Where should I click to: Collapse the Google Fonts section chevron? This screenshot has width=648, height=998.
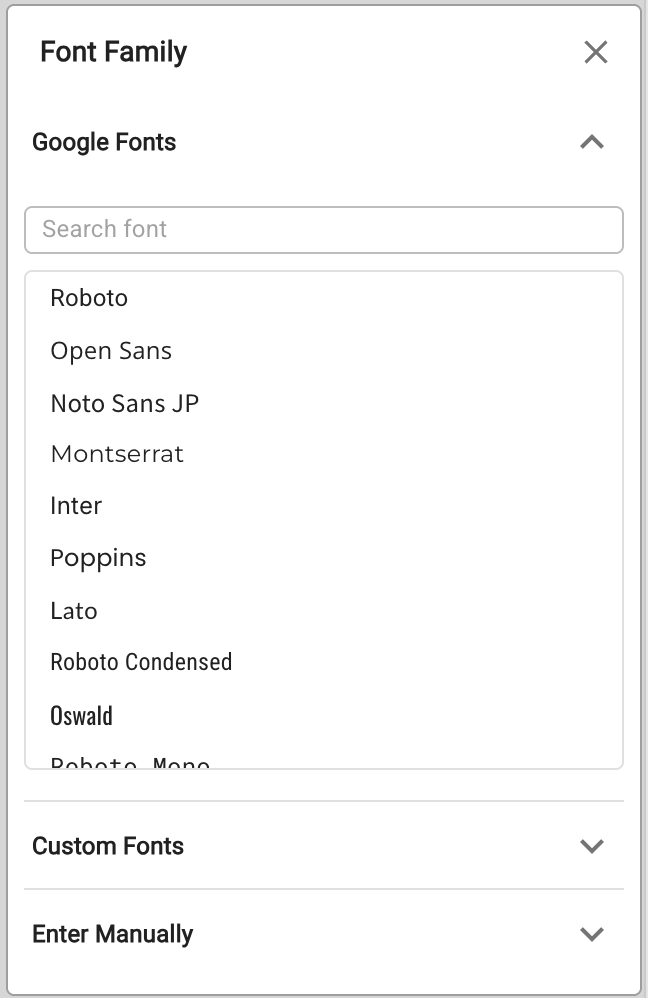pos(592,142)
